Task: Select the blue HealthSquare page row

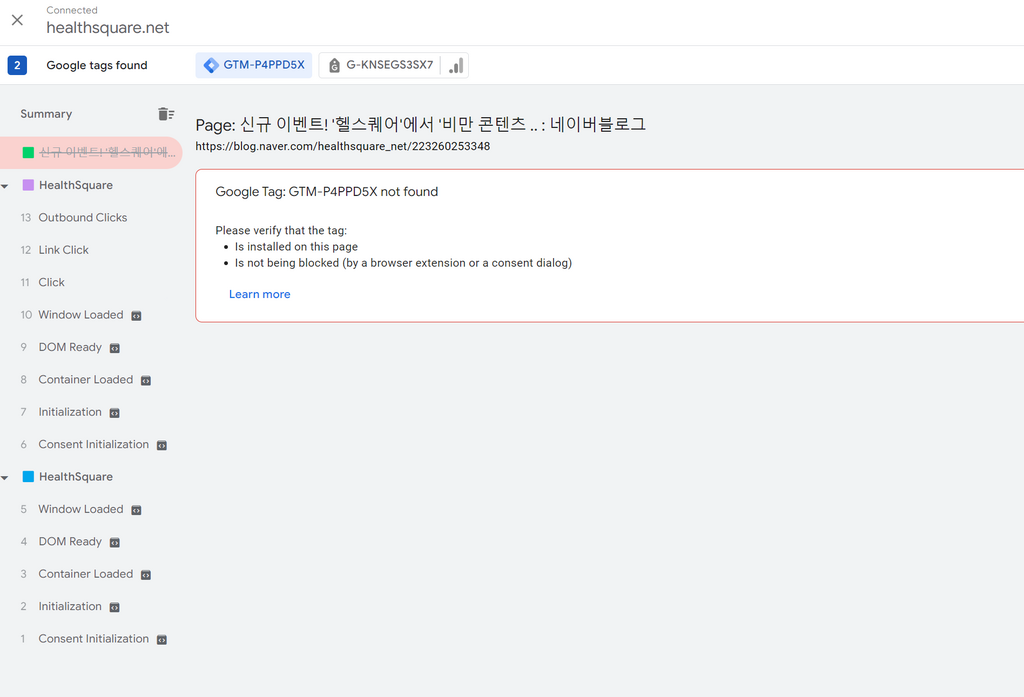Action: coord(75,477)
